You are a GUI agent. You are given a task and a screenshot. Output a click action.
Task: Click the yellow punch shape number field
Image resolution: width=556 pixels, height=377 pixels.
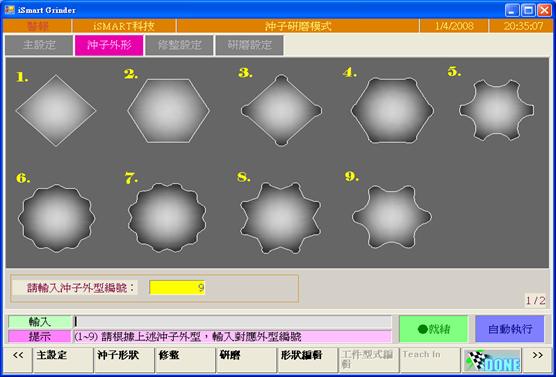pyautogui.click(x=177, y=288)
